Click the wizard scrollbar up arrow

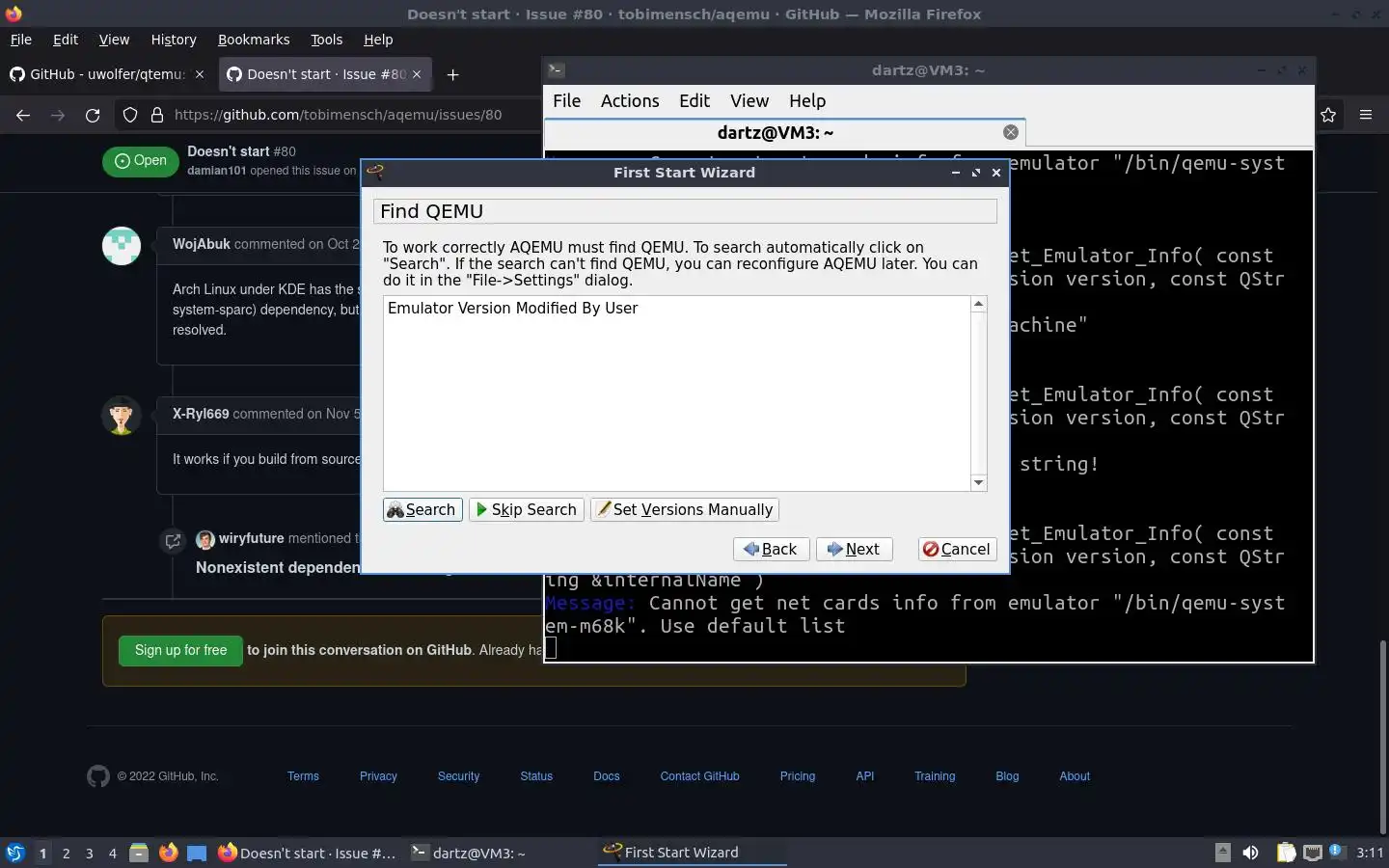coord(979,304)
